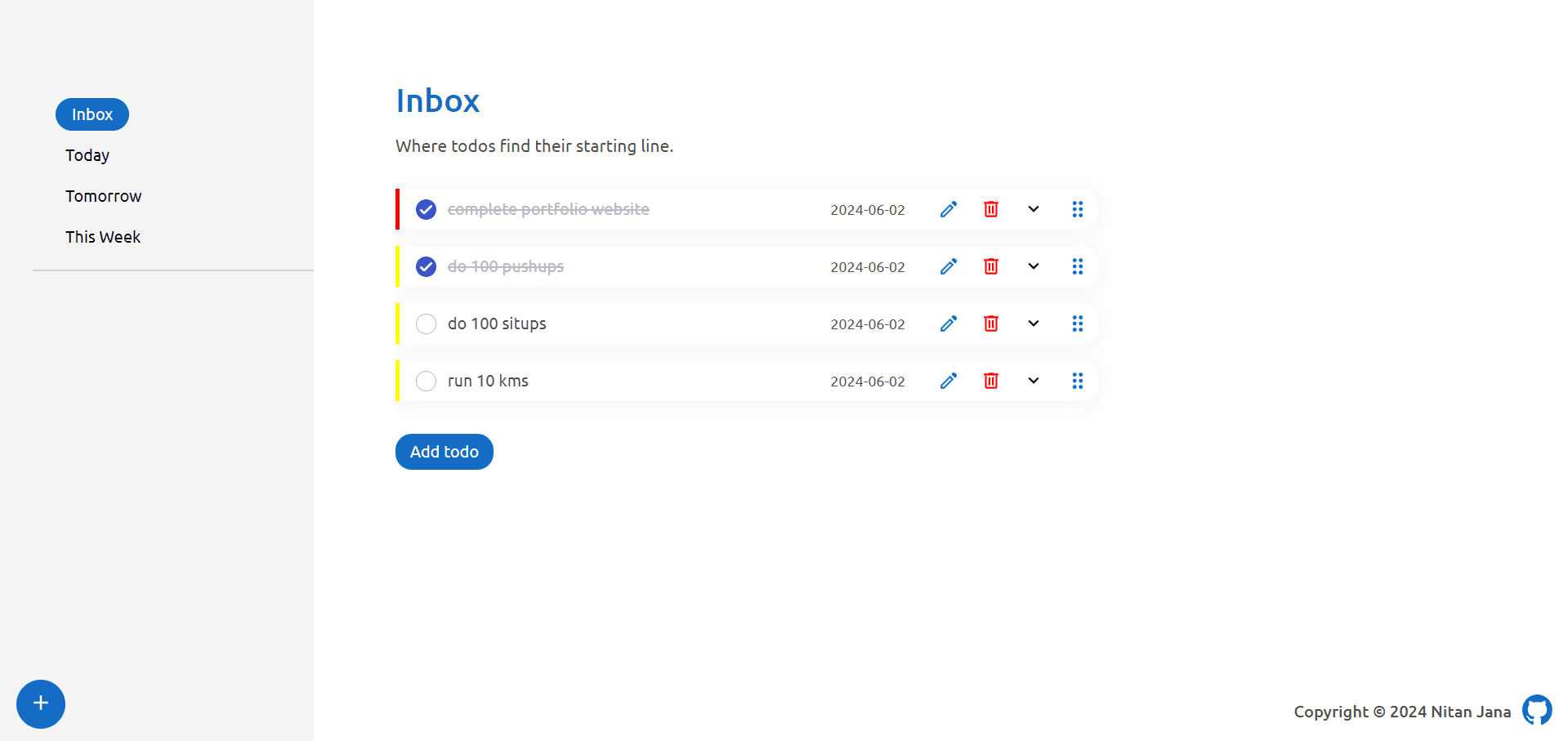The image size is (1568, 741).
Task: Open the GitHub icon in footer
Action: tap(1536, 710)
